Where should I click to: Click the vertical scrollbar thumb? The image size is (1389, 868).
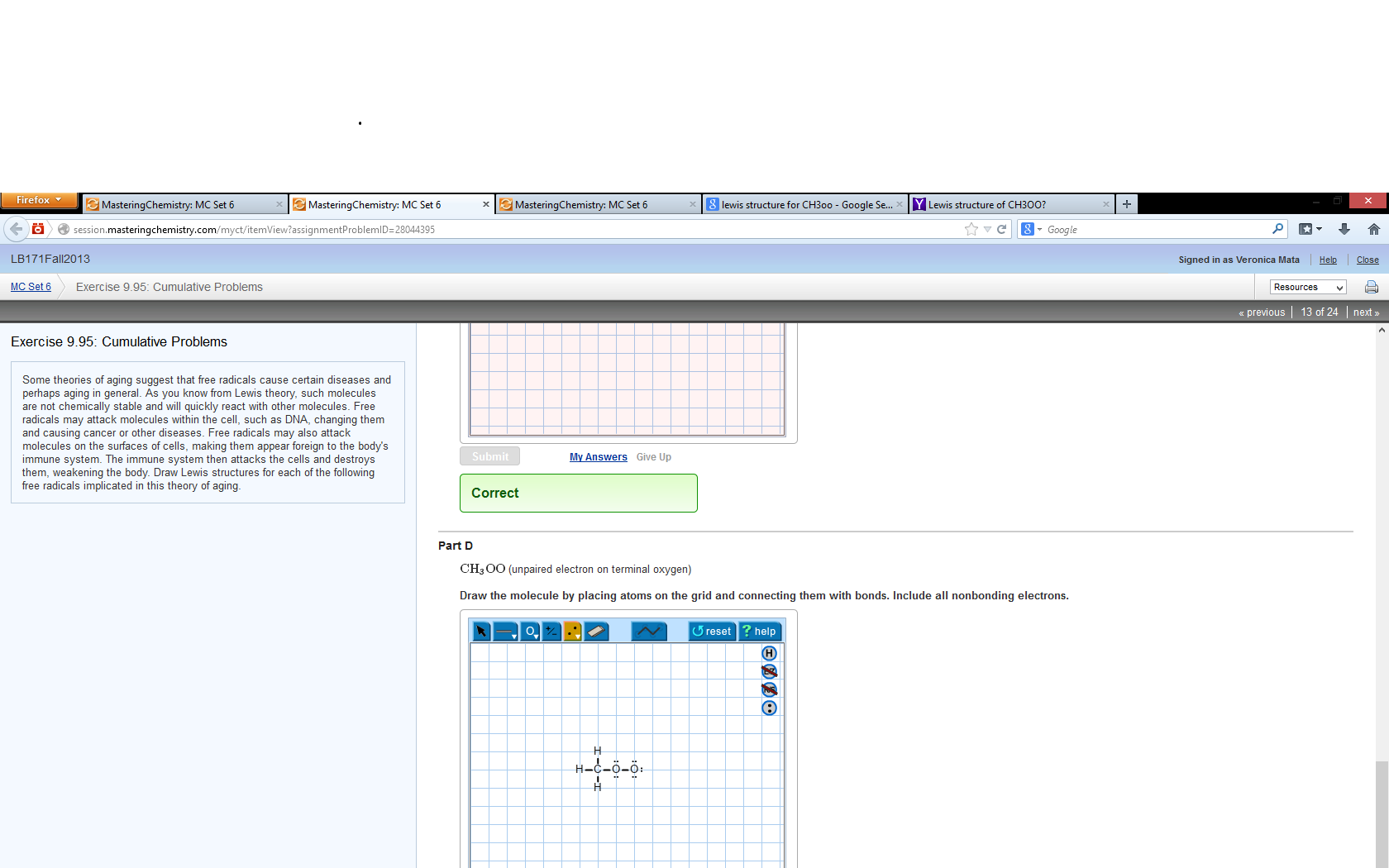click(x=1382, y=813)
